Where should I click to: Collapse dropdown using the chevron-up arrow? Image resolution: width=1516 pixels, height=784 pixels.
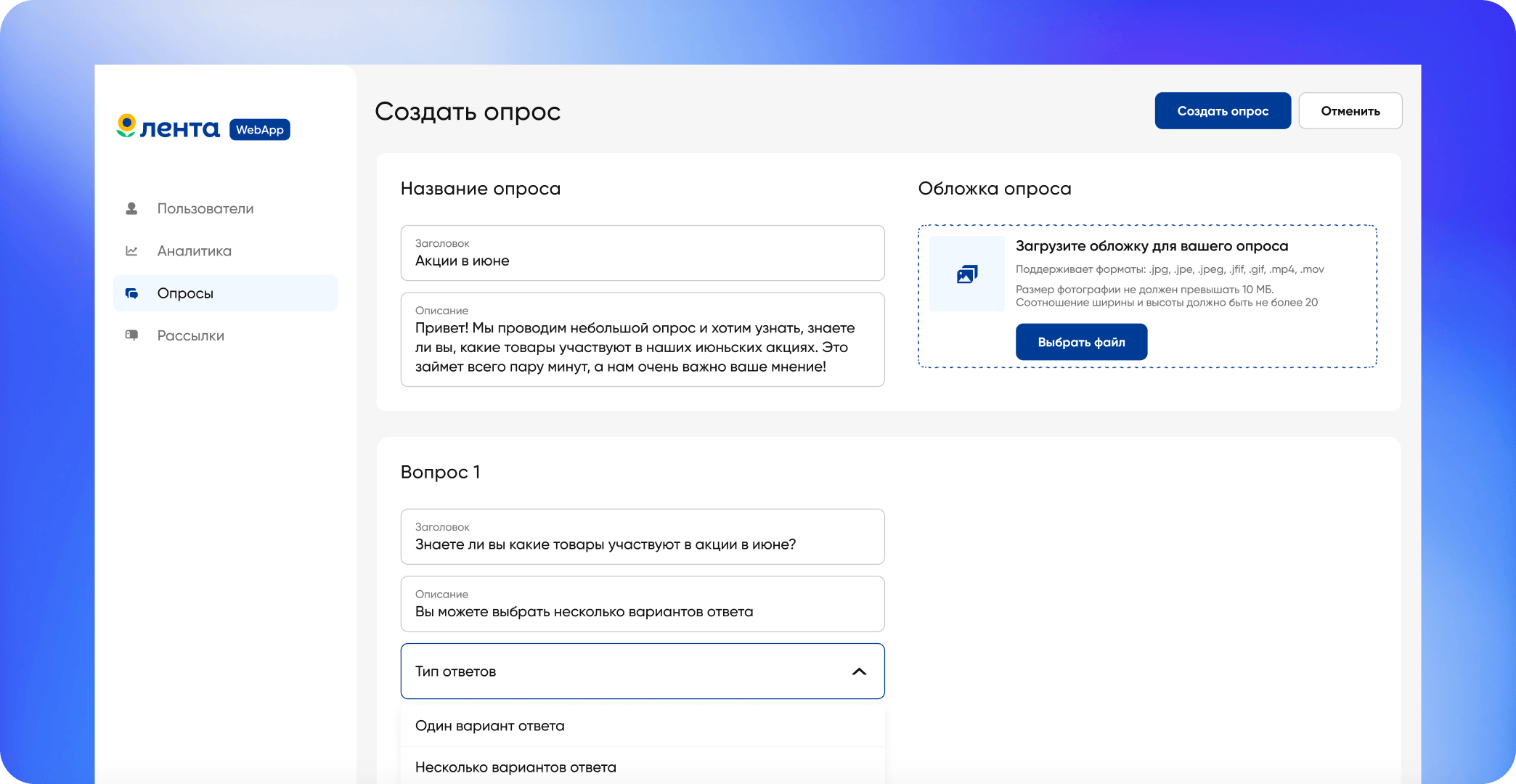pos(859,671)
